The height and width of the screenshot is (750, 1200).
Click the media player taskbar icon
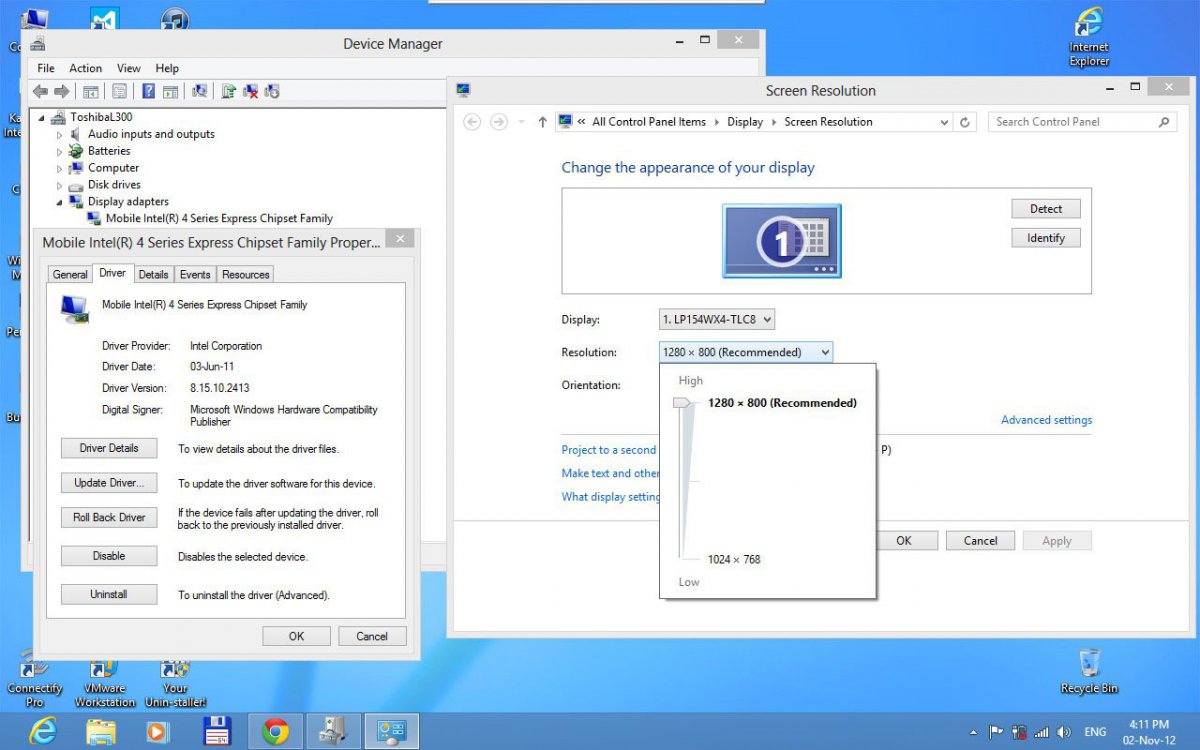point(158,731)
